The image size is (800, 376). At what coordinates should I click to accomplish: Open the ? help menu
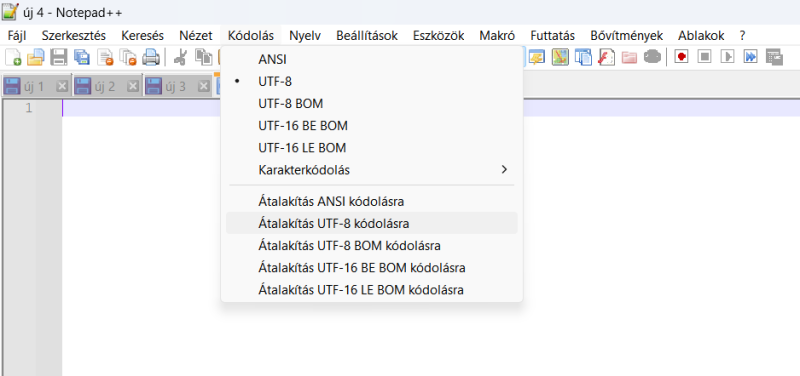pyautogui.click(x=742, y=36)
